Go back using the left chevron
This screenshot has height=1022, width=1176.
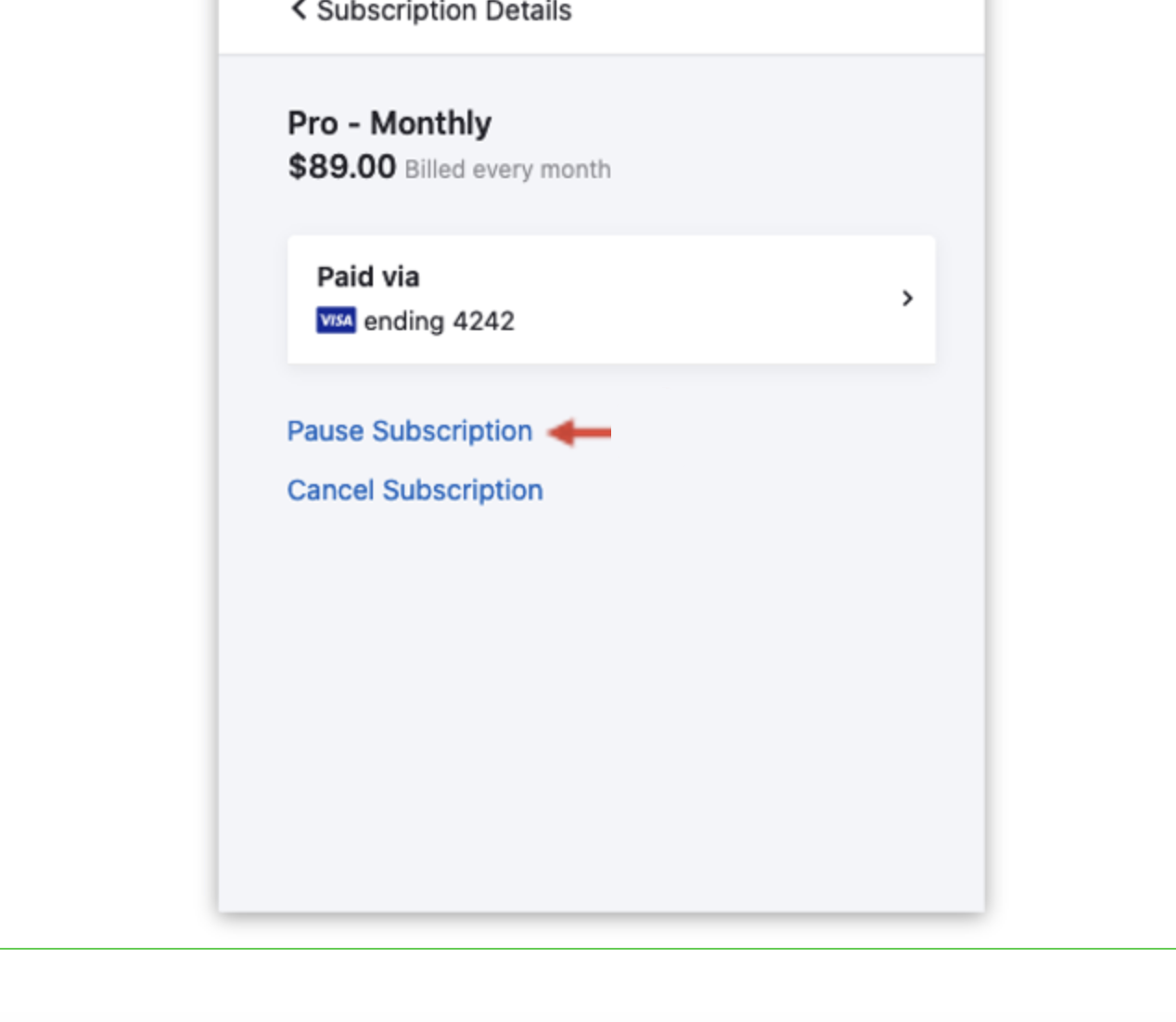click(299, 10)
